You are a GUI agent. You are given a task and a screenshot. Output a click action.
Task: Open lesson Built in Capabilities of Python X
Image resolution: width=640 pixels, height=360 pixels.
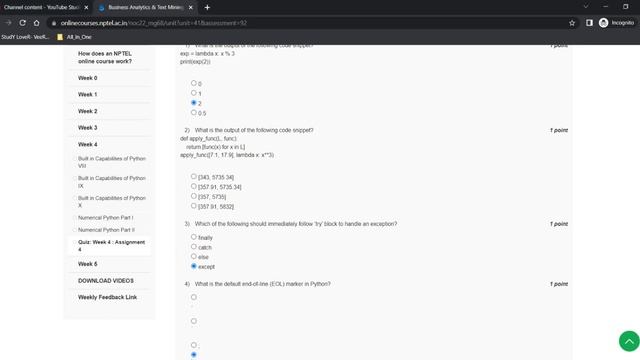tap(112, 202)
